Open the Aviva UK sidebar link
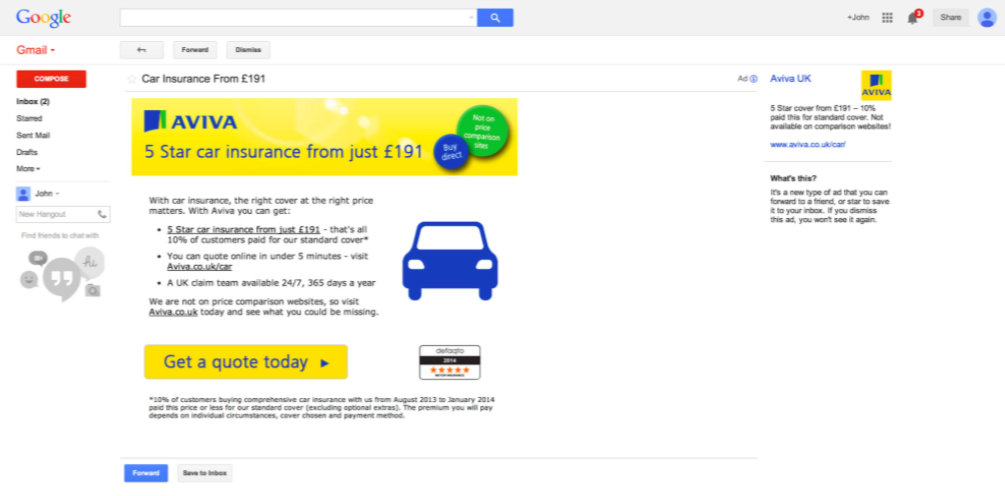 790,78
